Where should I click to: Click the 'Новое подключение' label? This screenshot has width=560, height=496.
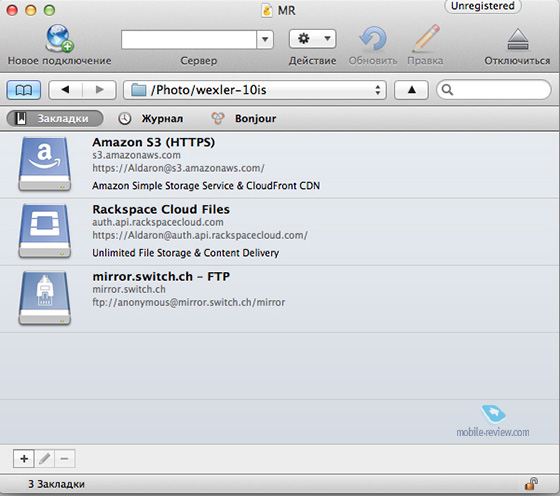click(x=59, y=61)
